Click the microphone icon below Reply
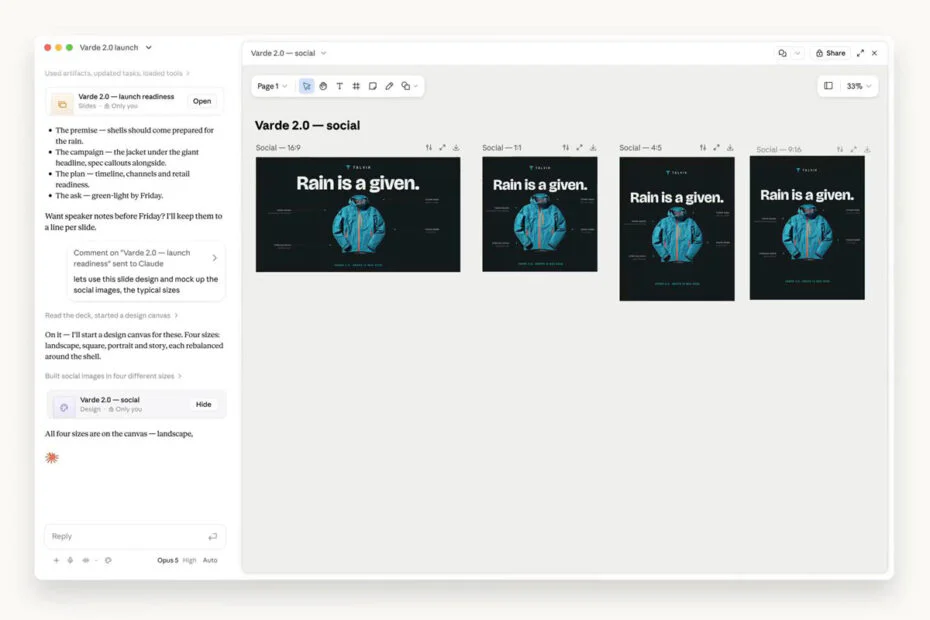The image size is (930, 620). (x=70, y=560)
